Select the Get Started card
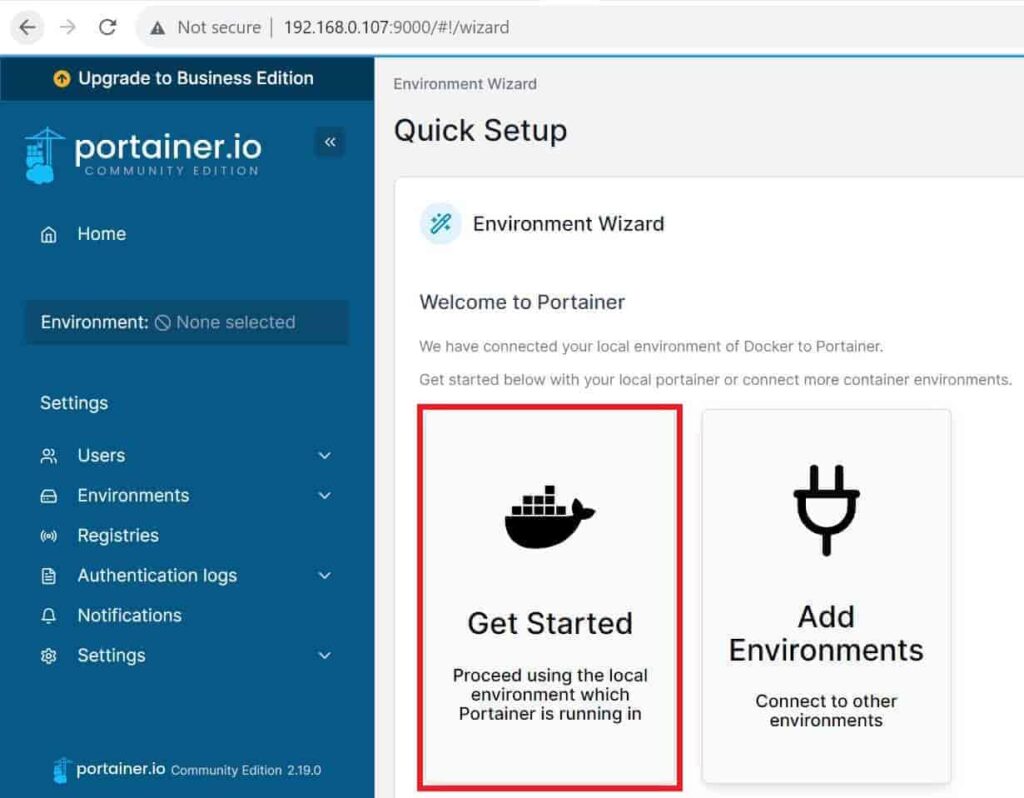The width and height of the screenshot is (1024, 798). tap(549, 597)
